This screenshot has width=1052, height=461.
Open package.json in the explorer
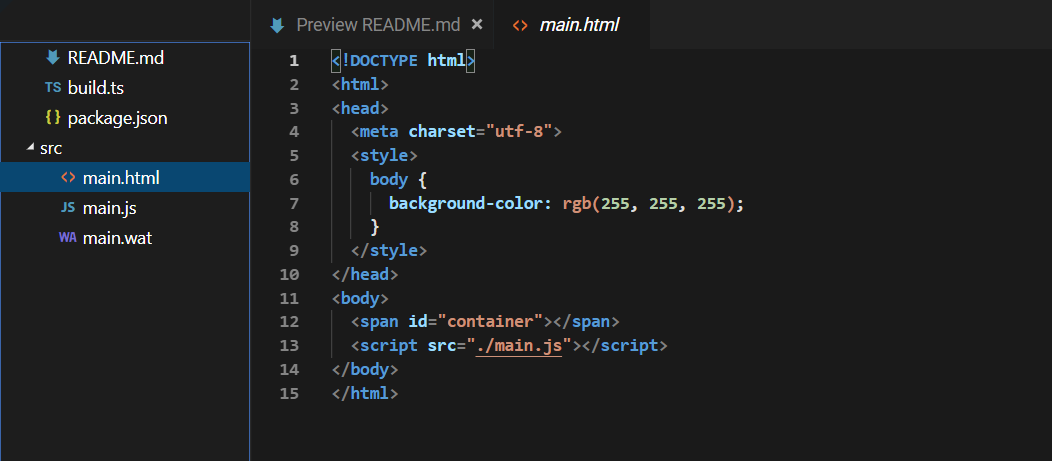(117, 118)
